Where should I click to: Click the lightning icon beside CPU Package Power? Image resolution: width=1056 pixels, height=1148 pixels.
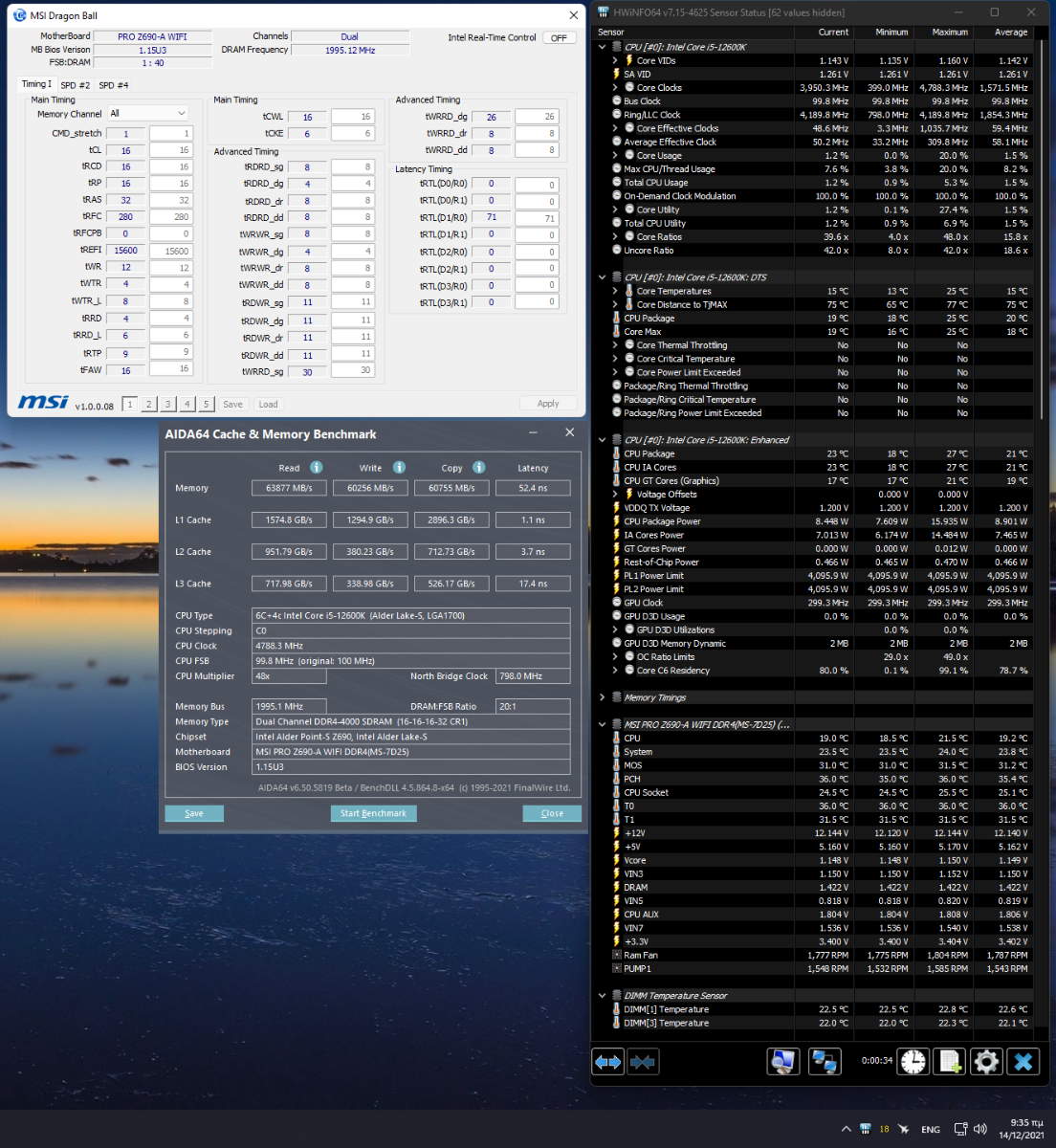point(616,521)
